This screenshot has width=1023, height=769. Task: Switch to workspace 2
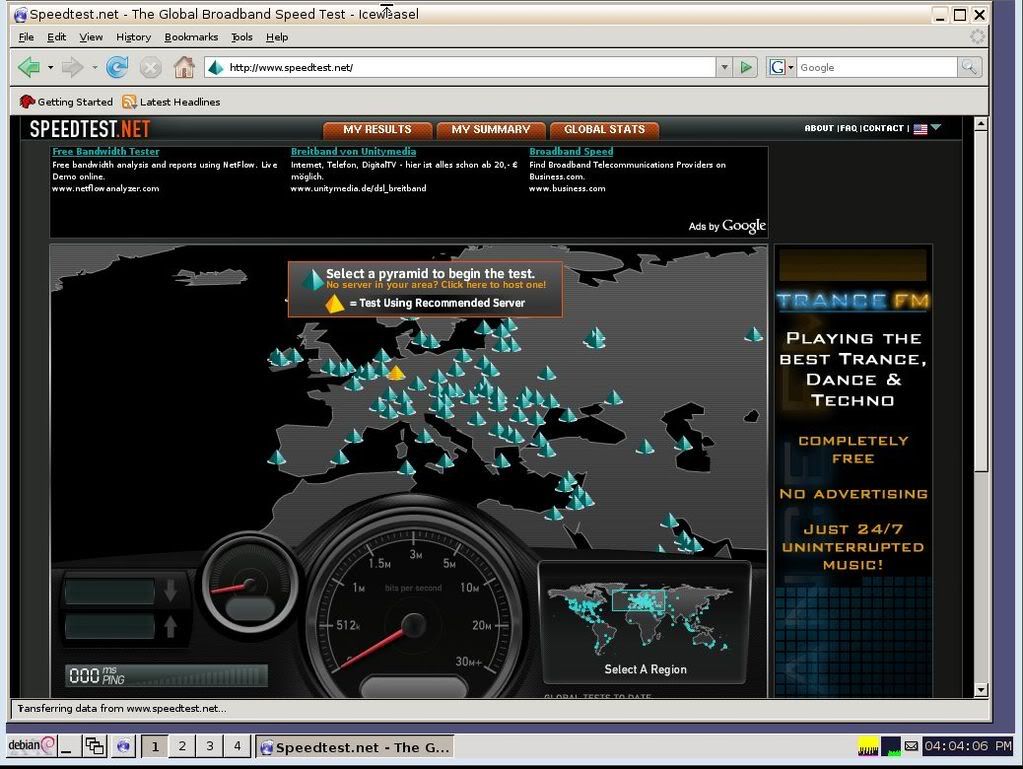tap(182, 746)
